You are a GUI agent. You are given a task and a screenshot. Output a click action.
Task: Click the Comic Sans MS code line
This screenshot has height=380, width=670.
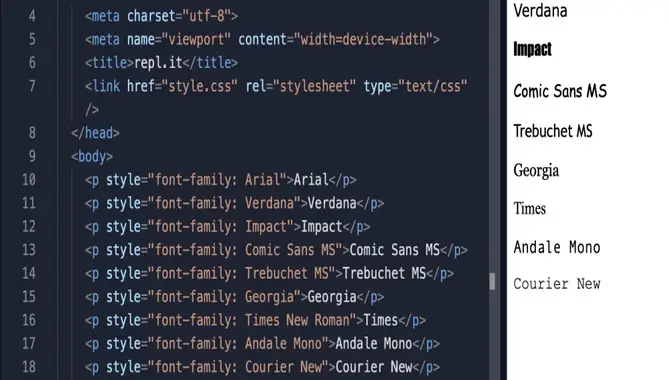click(276, 250)
